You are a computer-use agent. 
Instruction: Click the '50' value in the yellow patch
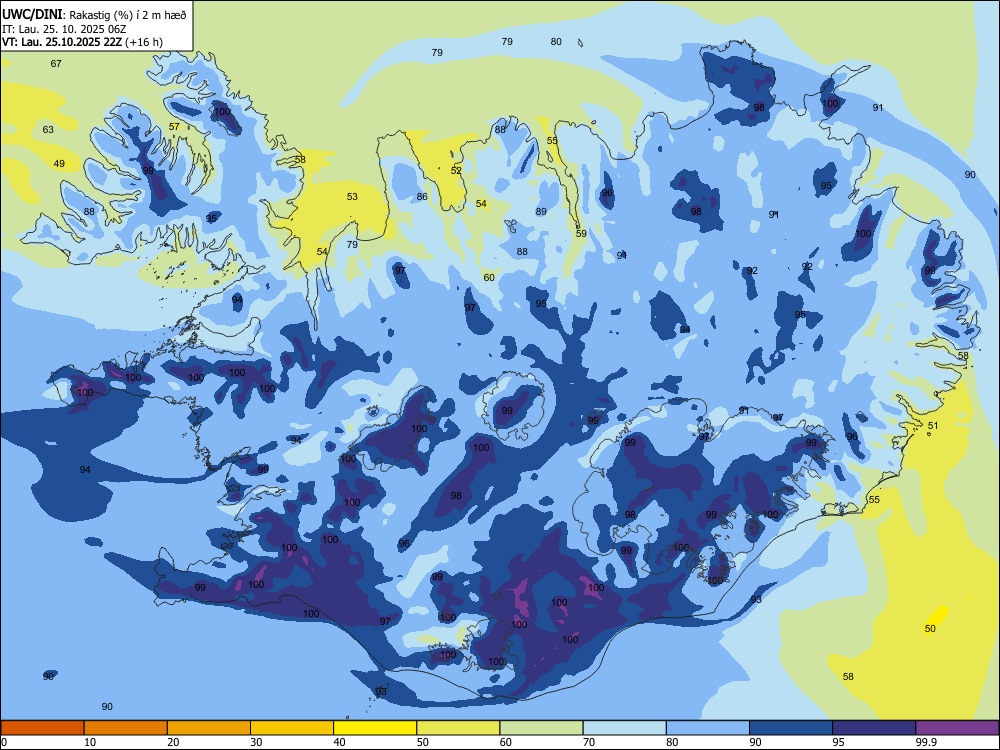pyautogui.click(x=930, y=628)
